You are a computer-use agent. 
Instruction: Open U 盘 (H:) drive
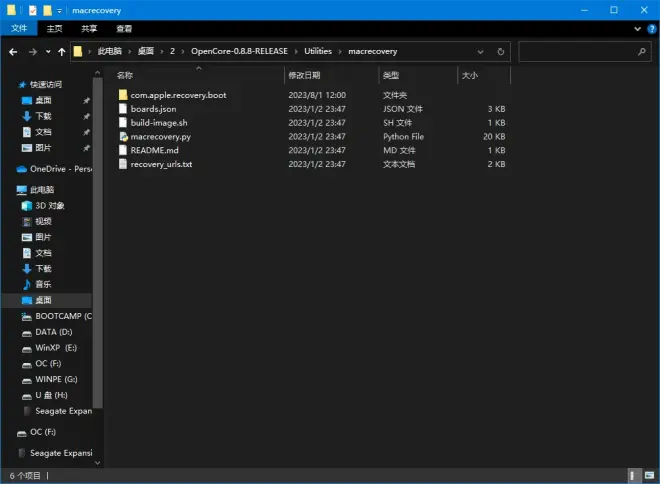51,395
